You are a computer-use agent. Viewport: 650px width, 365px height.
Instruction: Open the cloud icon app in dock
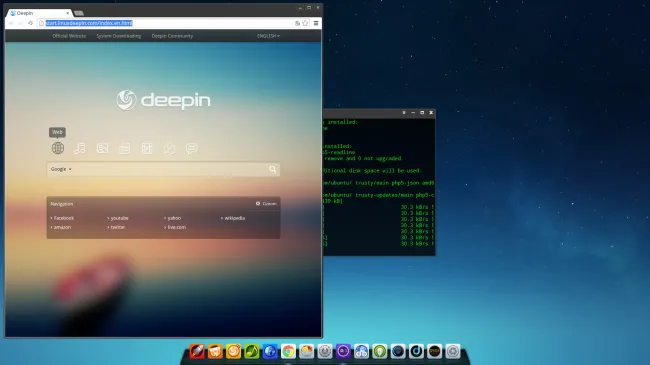361,351
